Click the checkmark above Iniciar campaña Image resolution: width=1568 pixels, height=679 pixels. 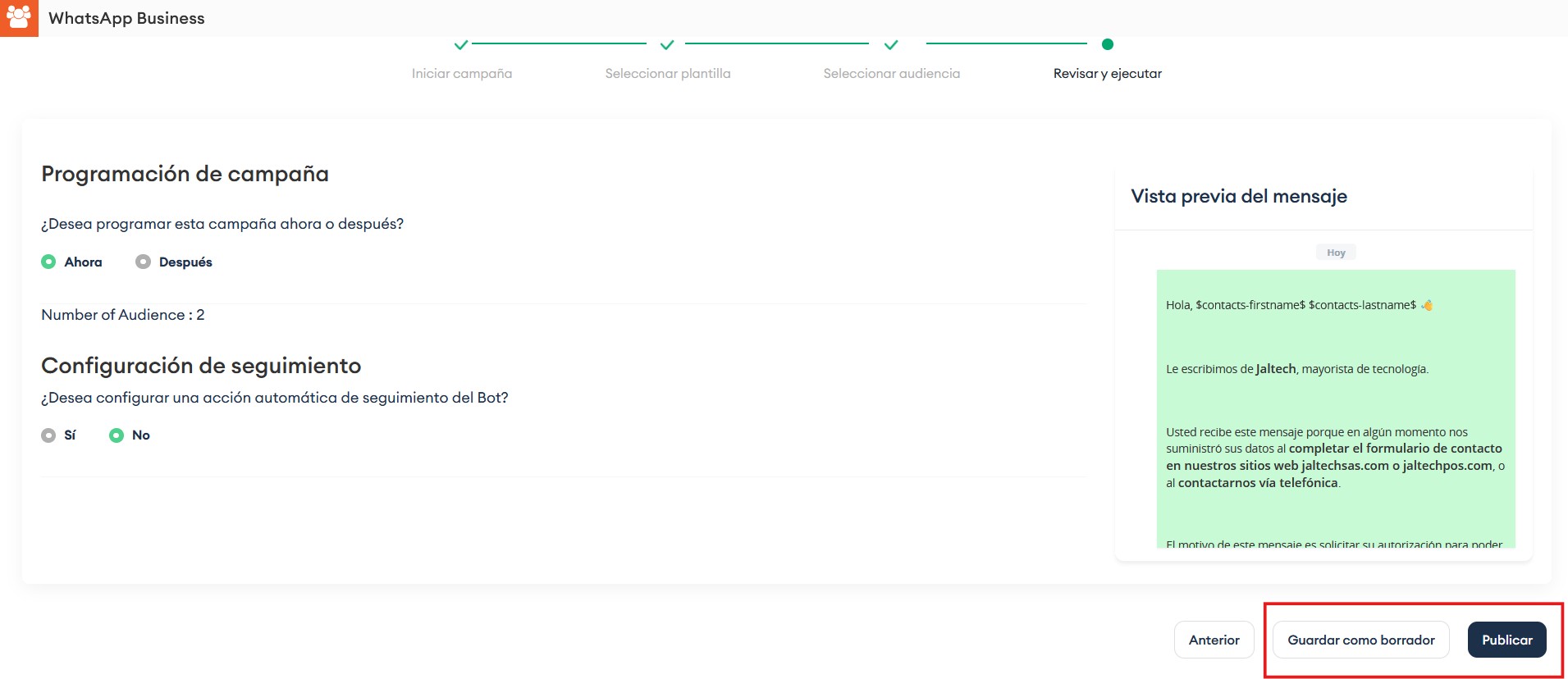click(461, 44)
